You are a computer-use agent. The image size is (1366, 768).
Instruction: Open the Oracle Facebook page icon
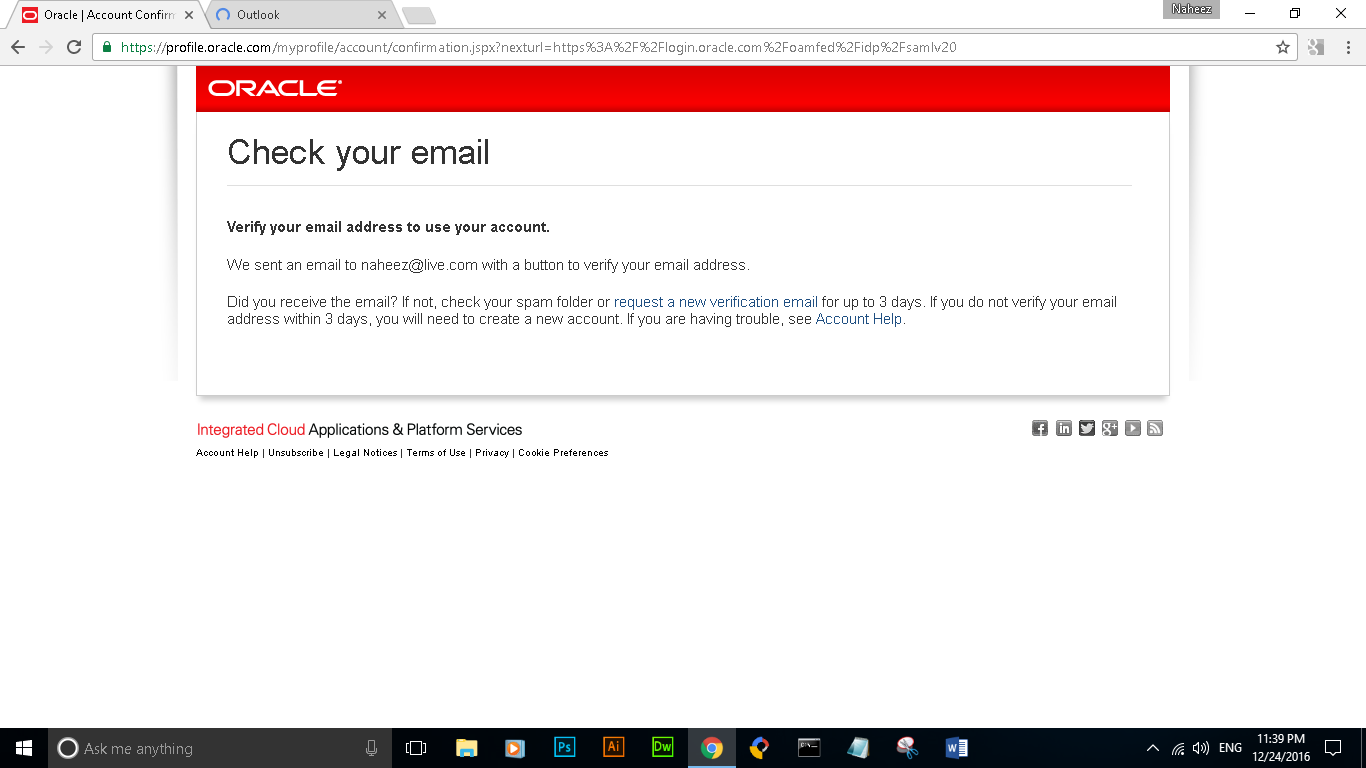pos(1040,428)
